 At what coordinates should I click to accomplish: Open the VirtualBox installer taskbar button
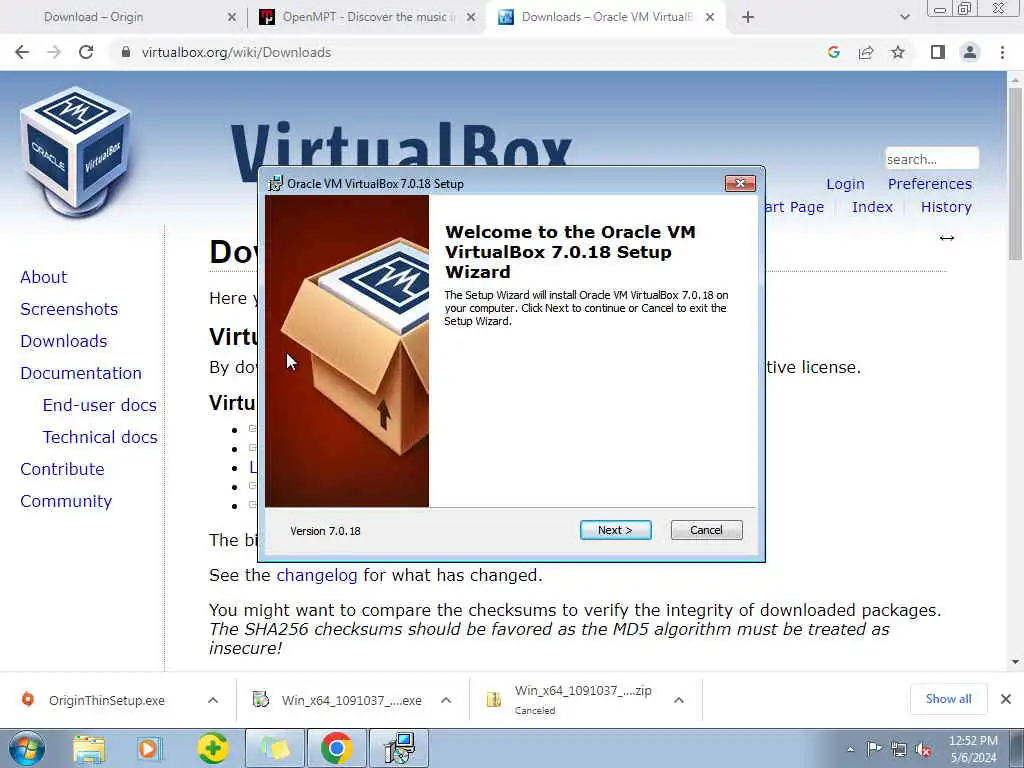click(399, 748)
